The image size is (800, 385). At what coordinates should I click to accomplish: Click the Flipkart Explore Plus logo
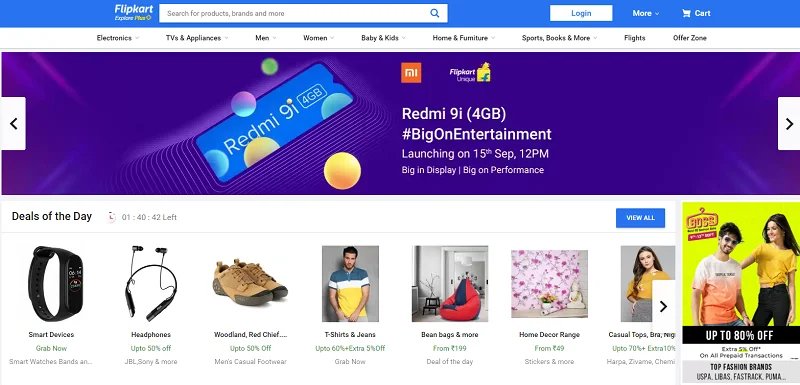click(133, 13)
